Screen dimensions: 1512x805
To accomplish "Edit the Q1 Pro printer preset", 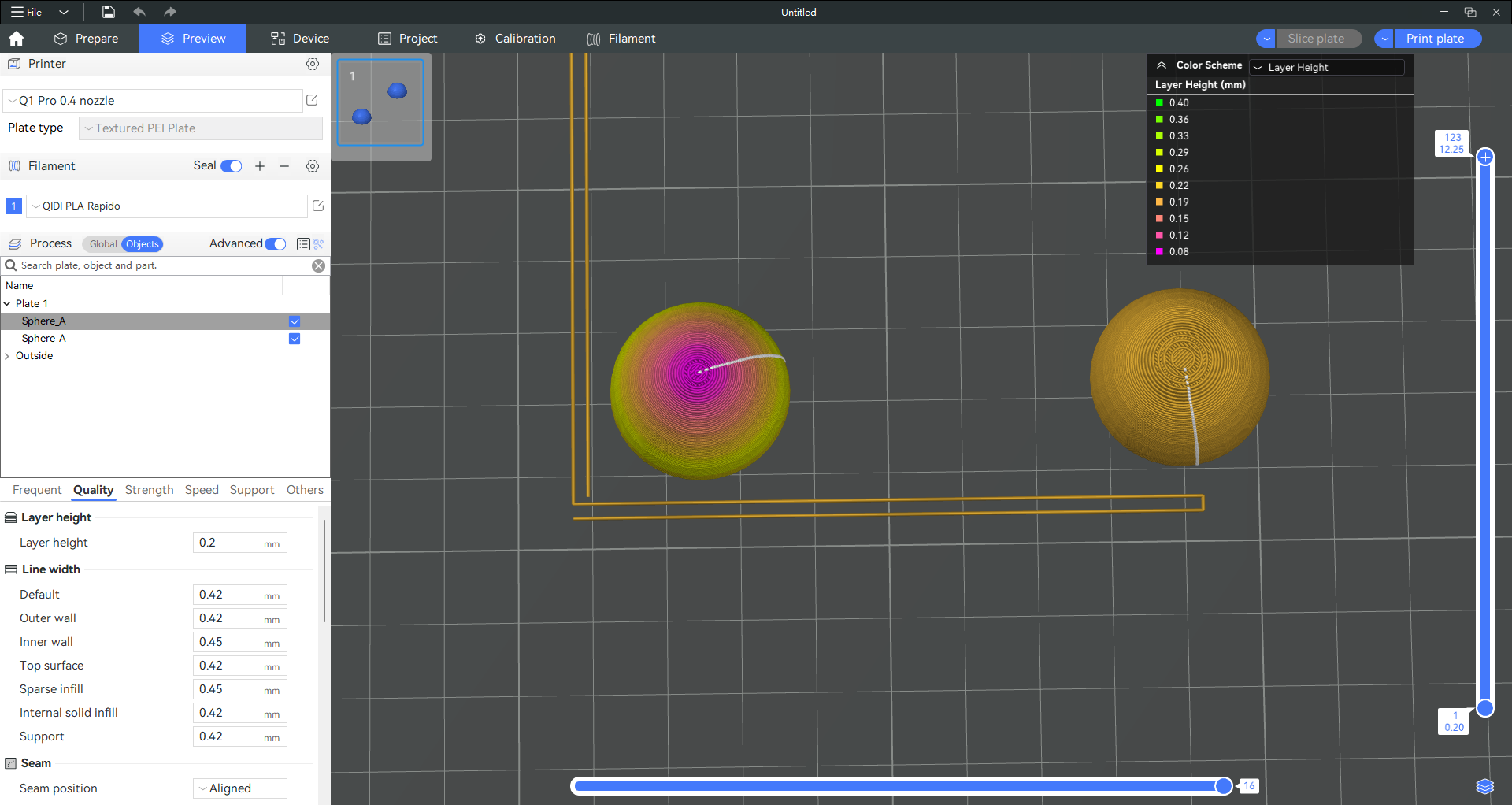I will click(x=312, y=100).
